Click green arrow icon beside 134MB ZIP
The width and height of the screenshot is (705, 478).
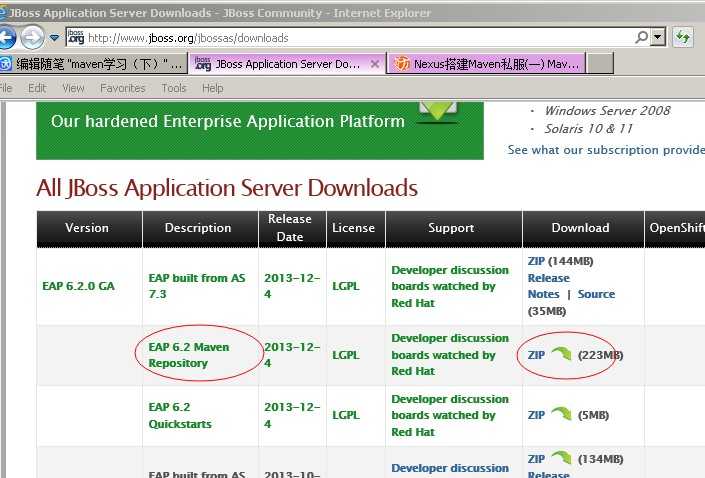point(561,458)
